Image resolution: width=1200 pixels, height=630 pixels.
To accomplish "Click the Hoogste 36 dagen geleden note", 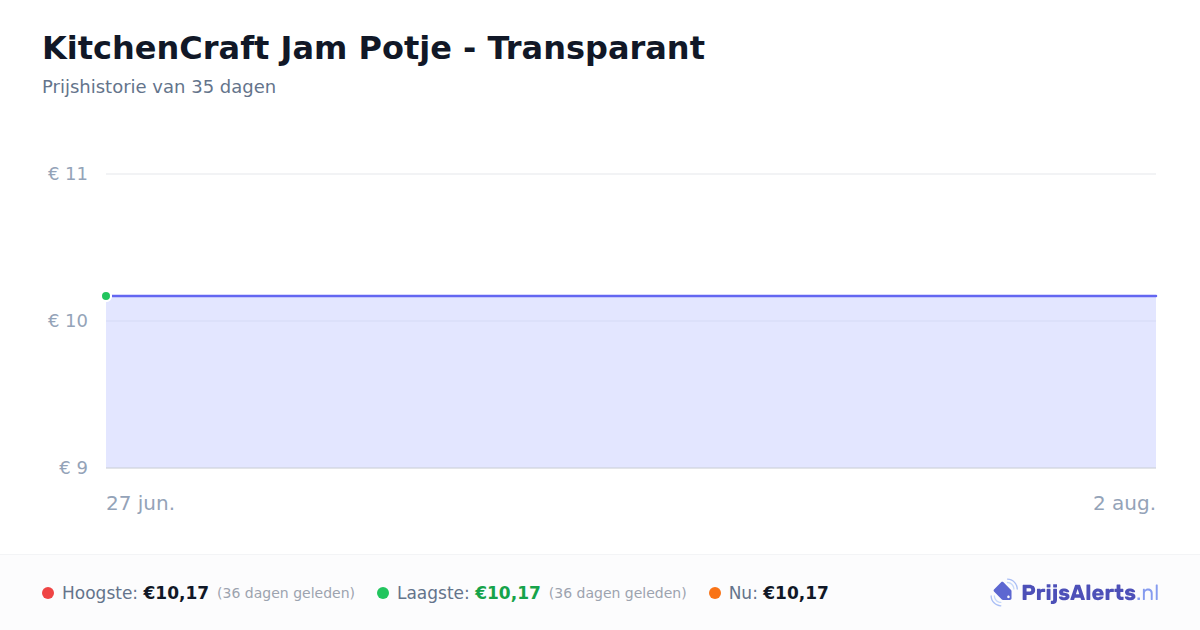I will pos(286,593).
